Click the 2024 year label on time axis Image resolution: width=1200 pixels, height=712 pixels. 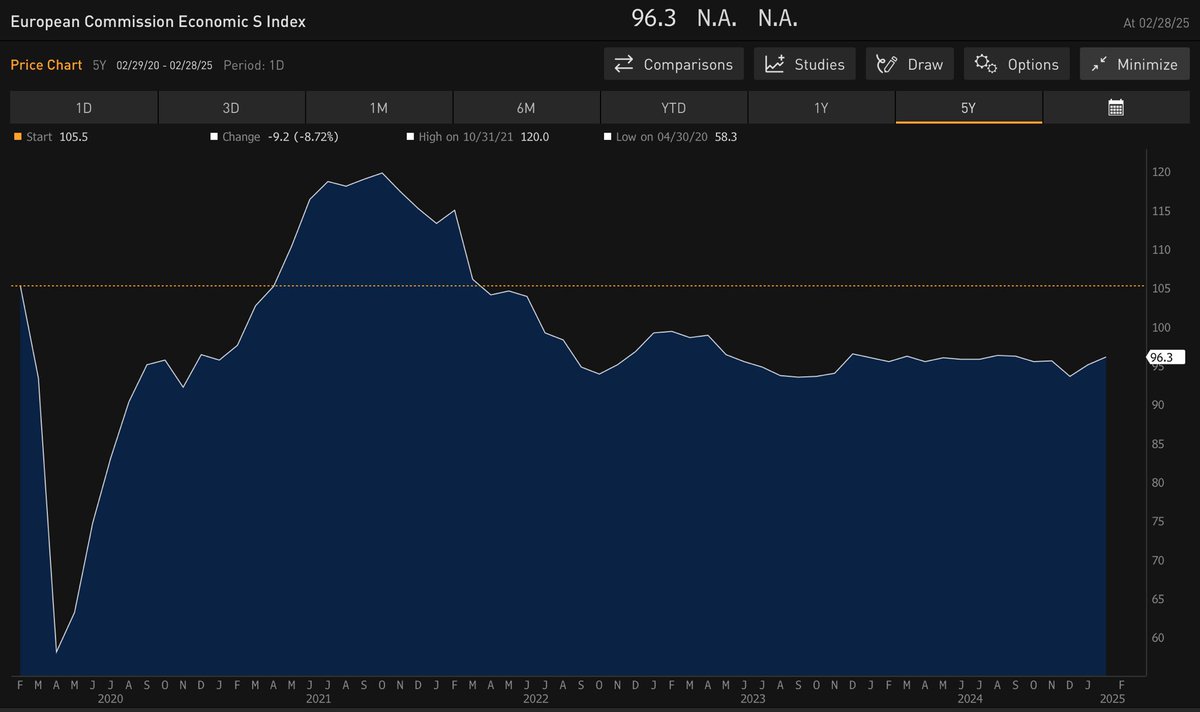pyautogui.click(x=972, y=699)
